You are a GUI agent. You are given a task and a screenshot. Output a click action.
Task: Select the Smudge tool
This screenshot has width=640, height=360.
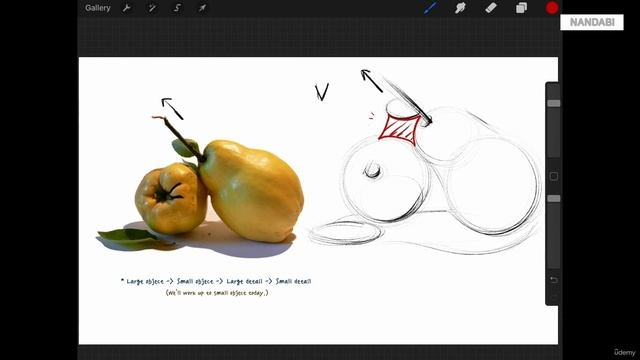point(460,8)
